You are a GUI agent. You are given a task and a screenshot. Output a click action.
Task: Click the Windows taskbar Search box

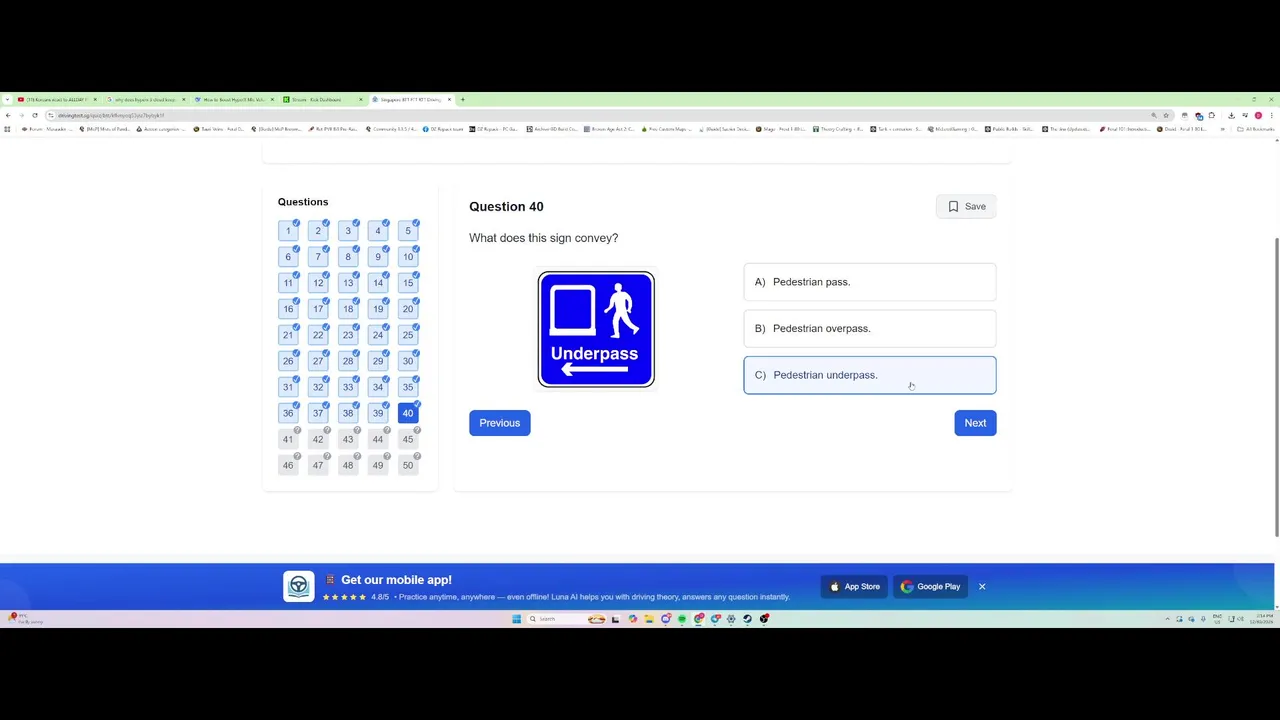(x=567, y=619)
